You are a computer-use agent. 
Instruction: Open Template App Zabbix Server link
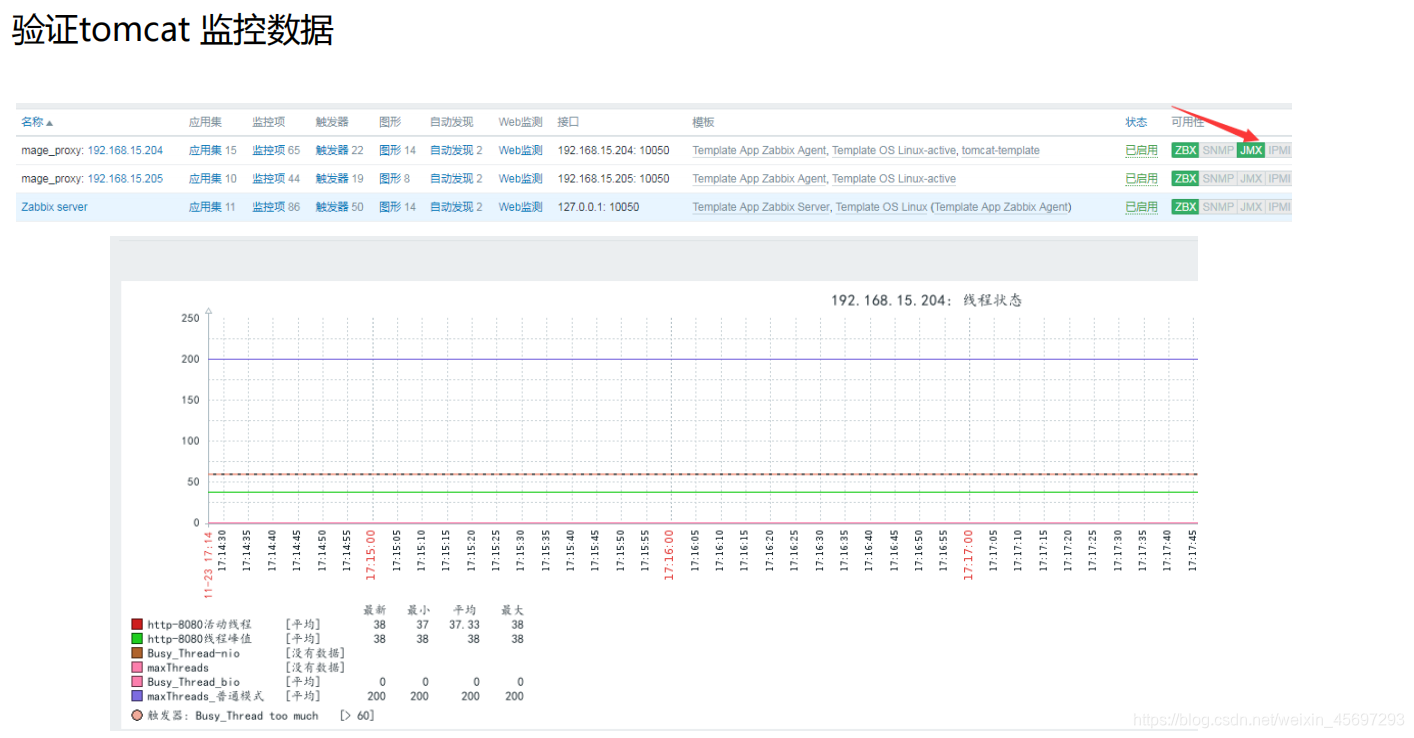click(x=761, y=207)
